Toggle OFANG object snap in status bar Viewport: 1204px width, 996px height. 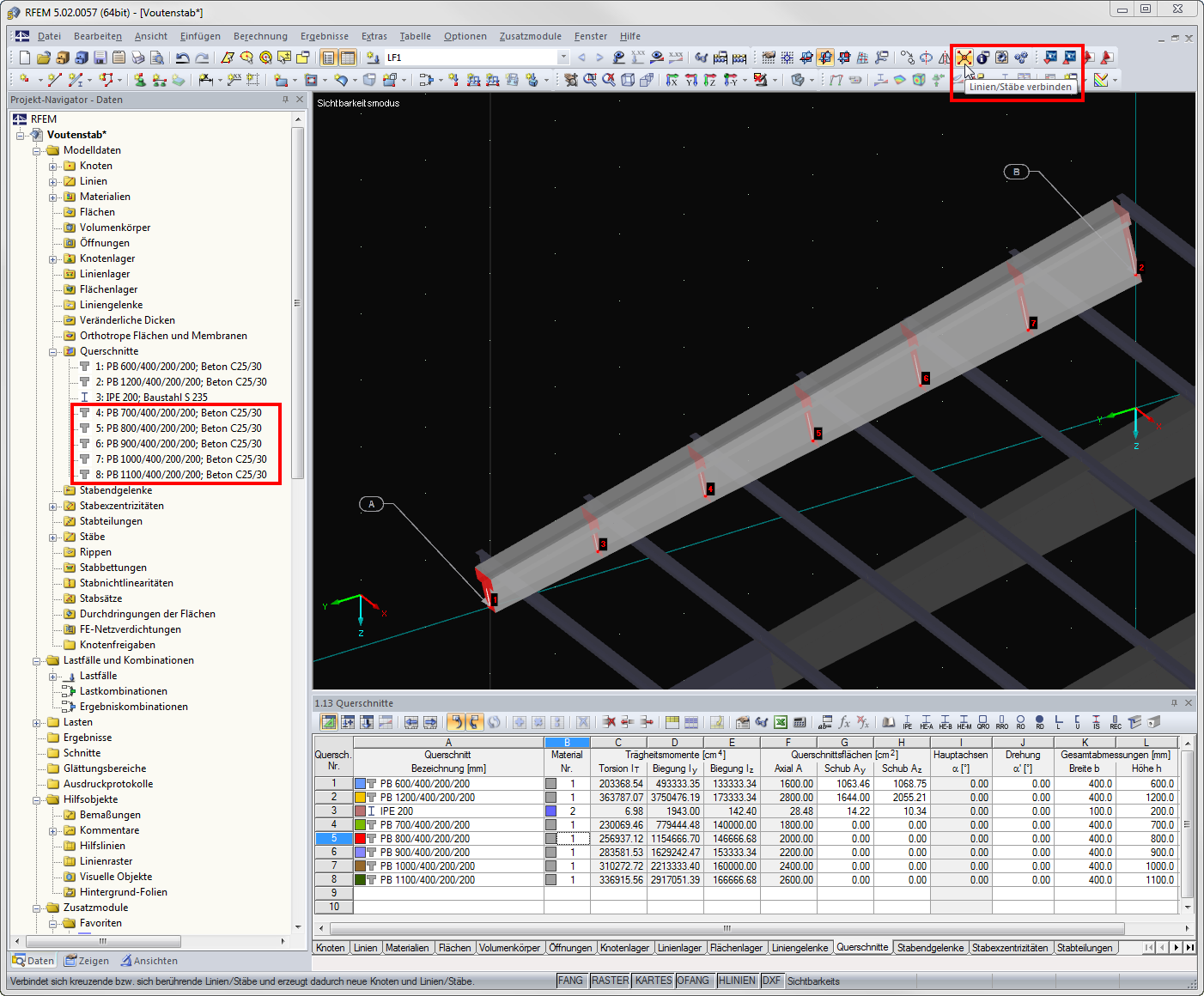(x=693, y=981)
